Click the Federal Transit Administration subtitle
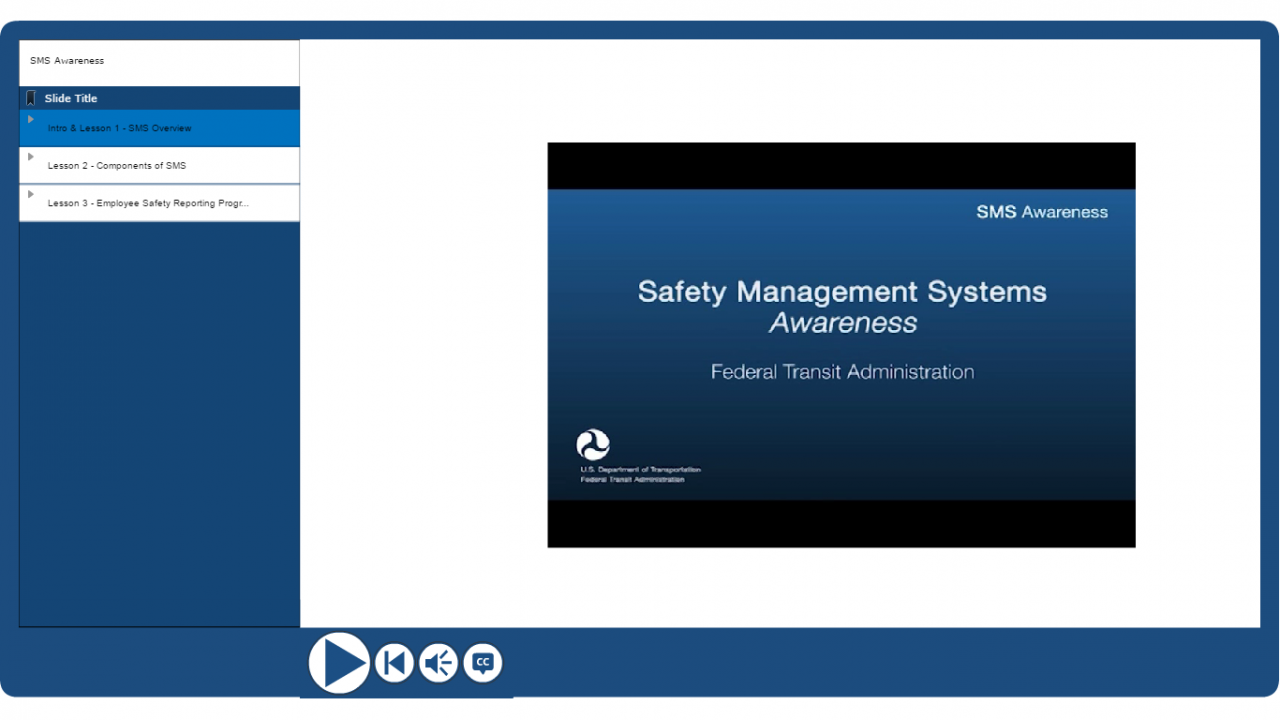Image resolution: width=1280 pixels, height=720 pixels. [x=842, y=372]
